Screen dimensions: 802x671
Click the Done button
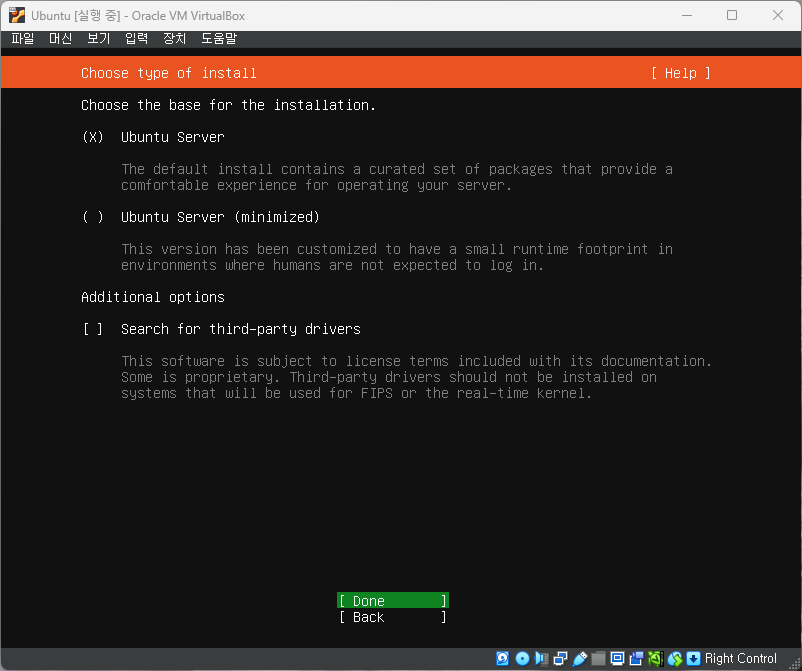coord(393,600)
